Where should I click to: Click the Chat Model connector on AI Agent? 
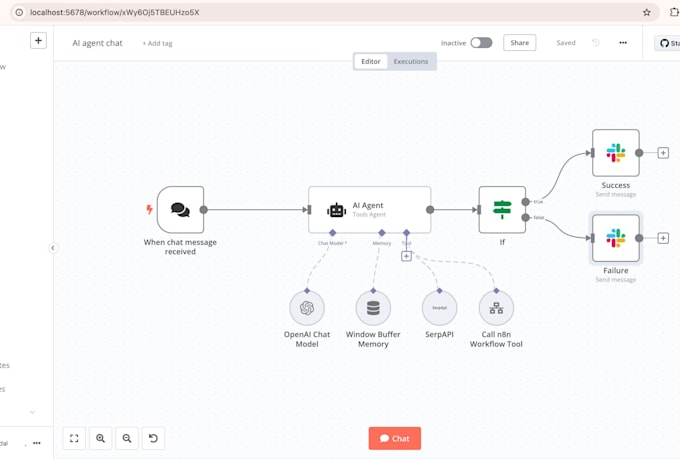click(x=333, y=233)
